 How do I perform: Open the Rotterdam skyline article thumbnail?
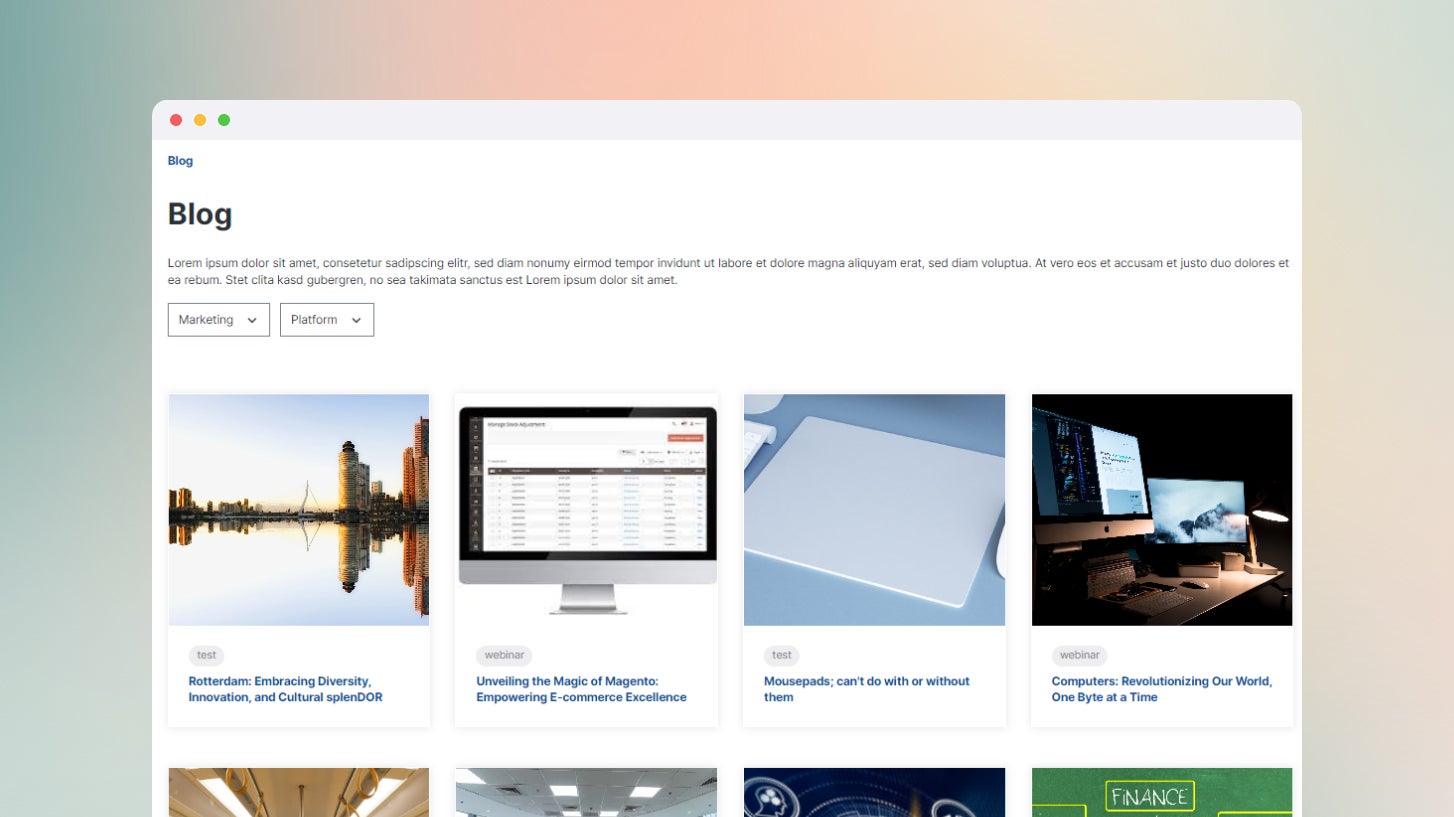pos(299,510)
